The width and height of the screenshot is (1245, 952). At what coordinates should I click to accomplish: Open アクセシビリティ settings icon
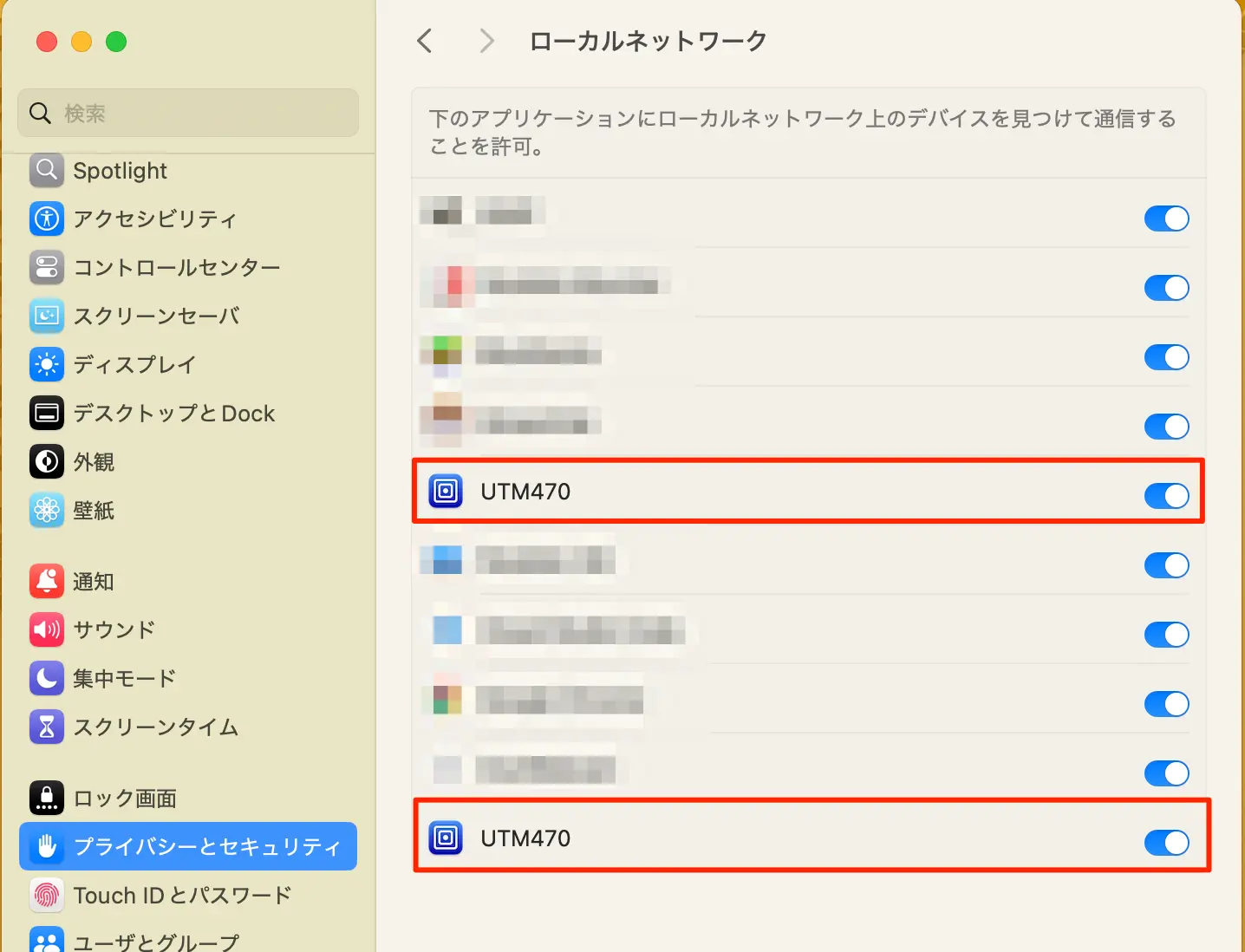point(47,218)
